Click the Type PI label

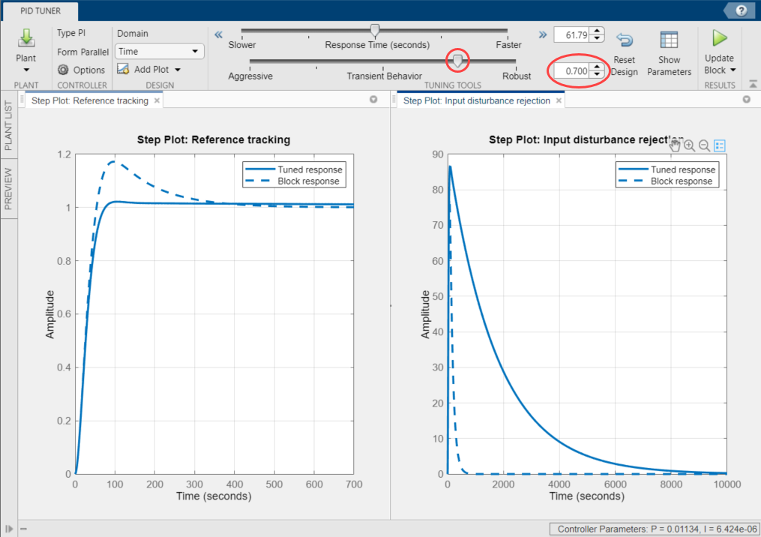coord(71,33)
